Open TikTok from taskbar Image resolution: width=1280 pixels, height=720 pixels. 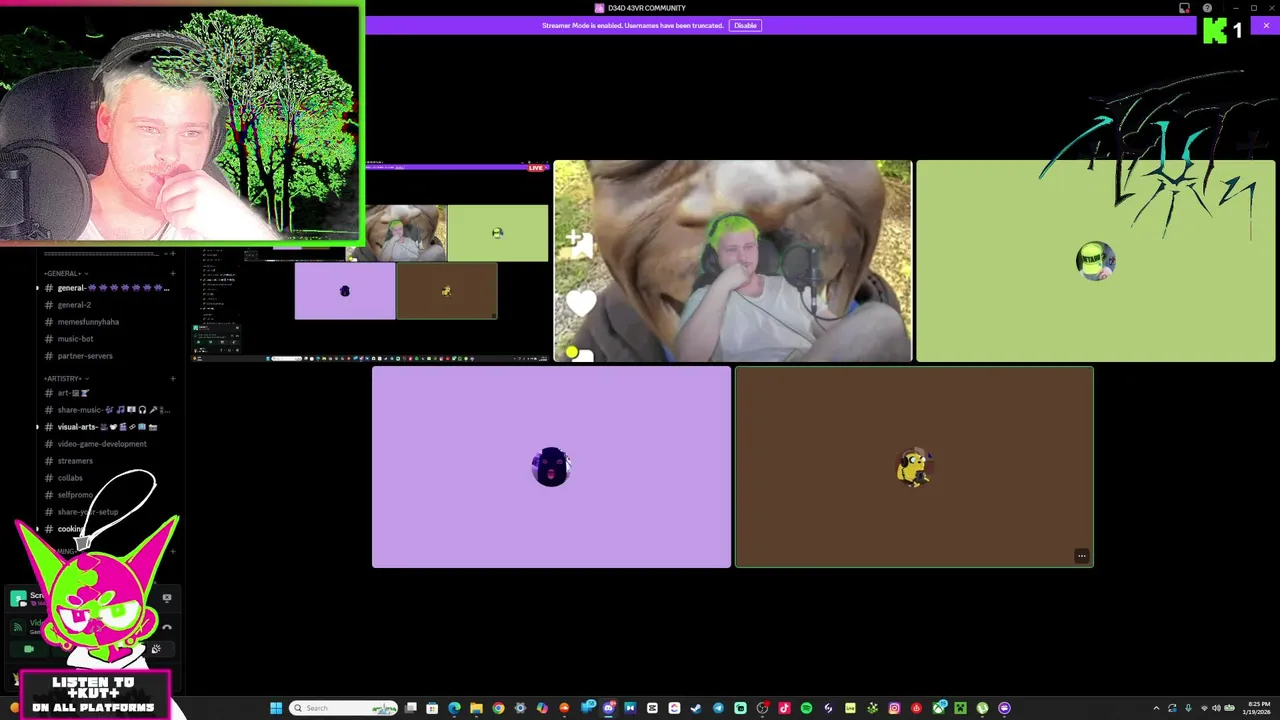[784, 708]
